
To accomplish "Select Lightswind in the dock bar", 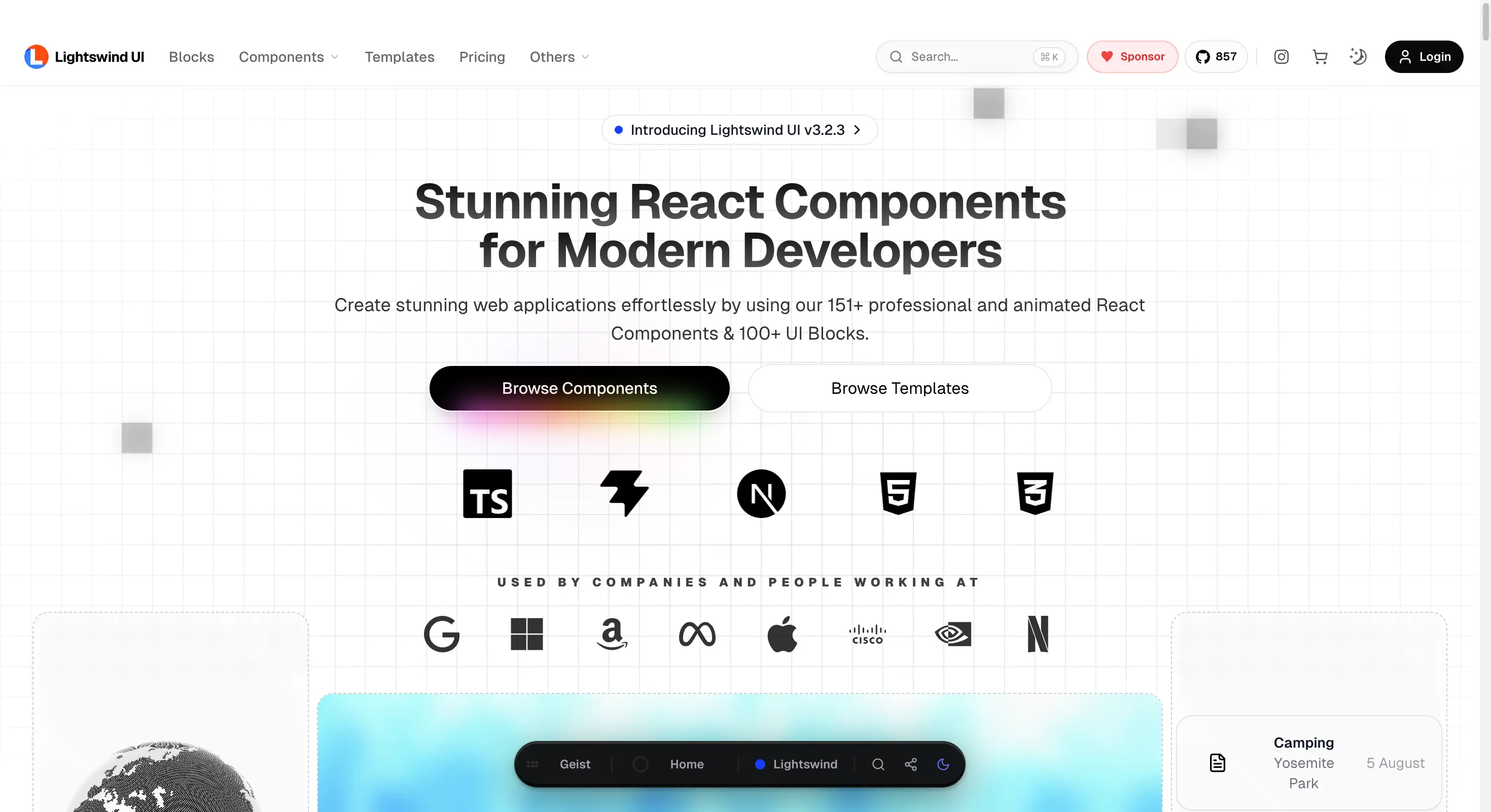I will click(804, 764).
